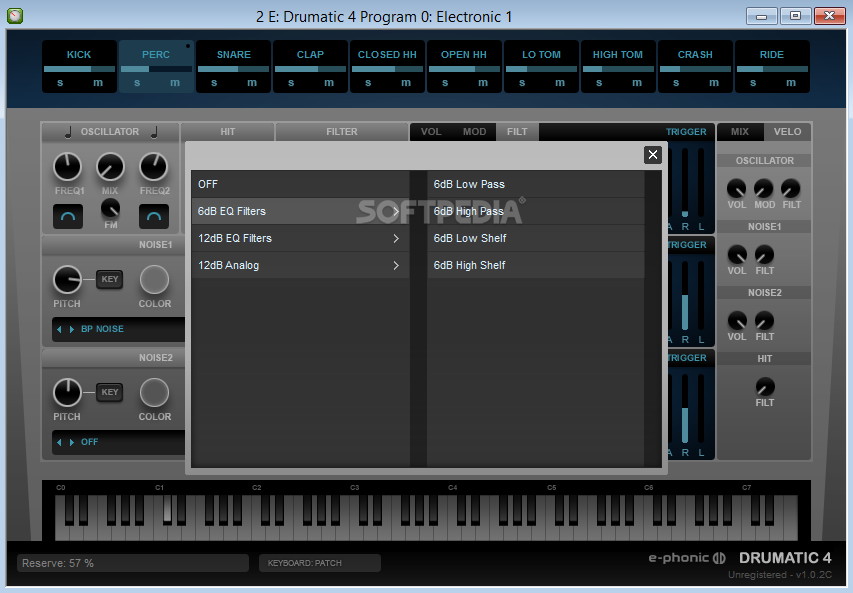
Task: Mute the OPEN HH channel
Action: (x=483, y=83)
